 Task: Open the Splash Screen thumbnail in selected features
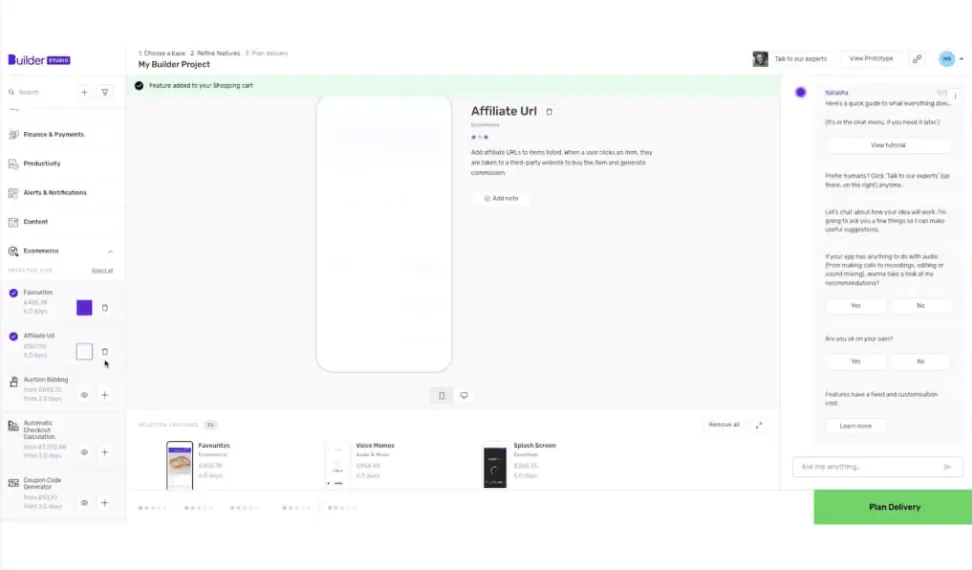[495, 466]
